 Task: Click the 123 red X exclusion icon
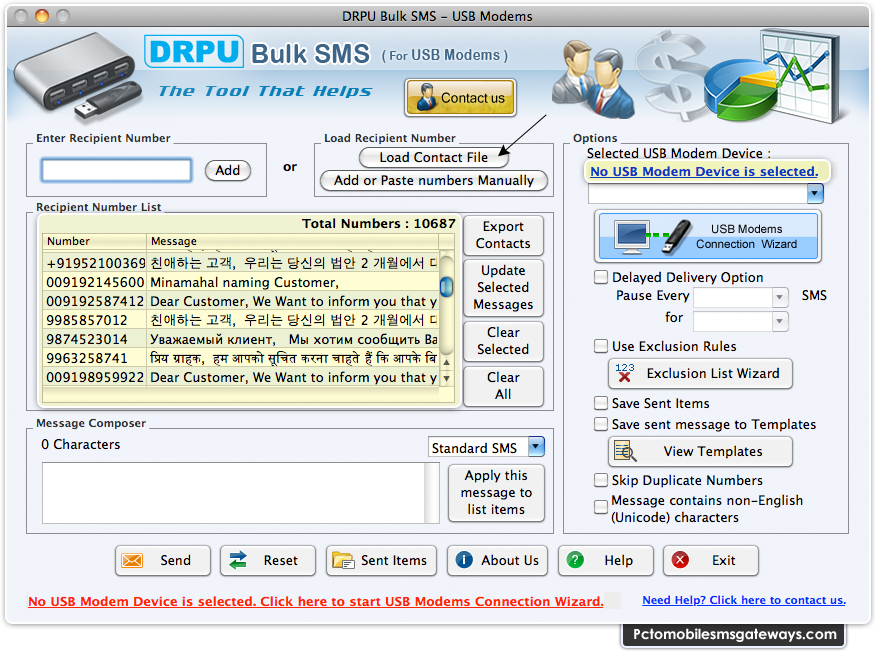pyautogui.click(x=625, y=373)
